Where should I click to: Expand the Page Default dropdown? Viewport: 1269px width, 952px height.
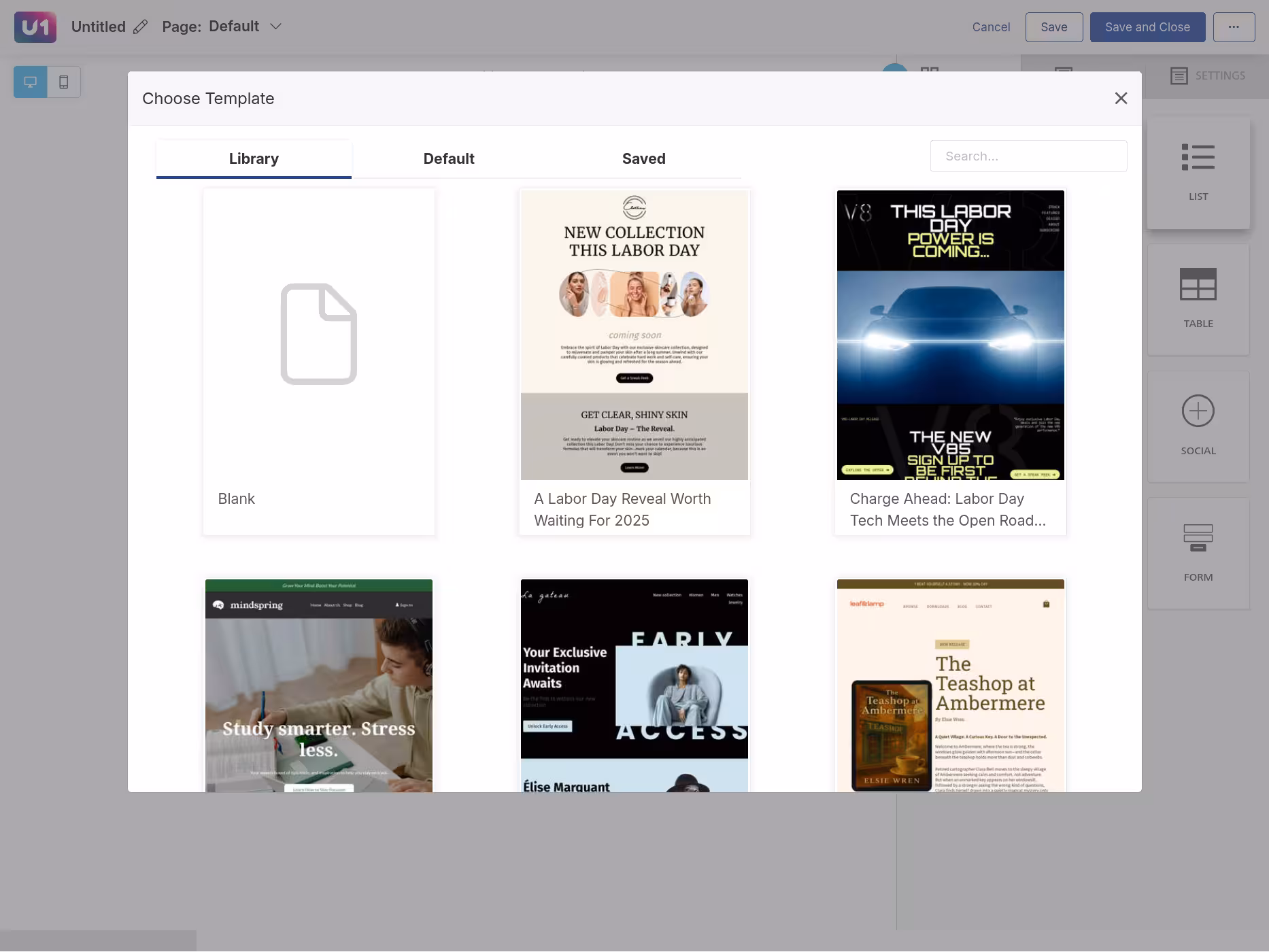point(275,27)
